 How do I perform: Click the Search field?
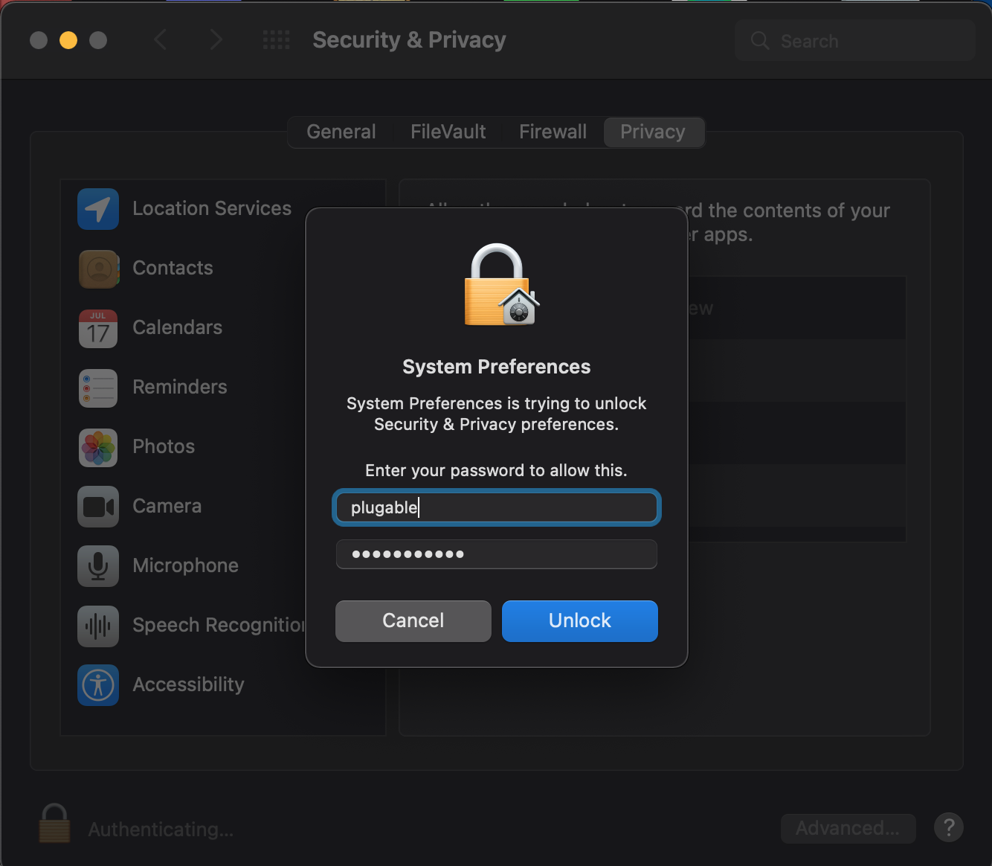click(854, 40)
